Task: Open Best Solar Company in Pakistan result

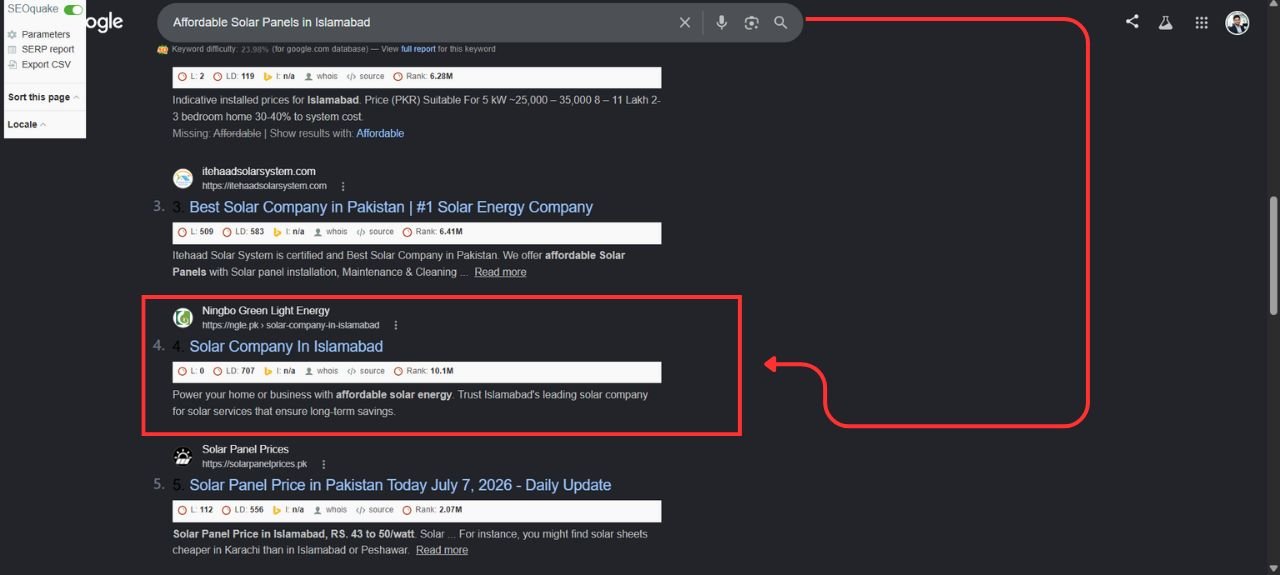Action: [391, 207]
